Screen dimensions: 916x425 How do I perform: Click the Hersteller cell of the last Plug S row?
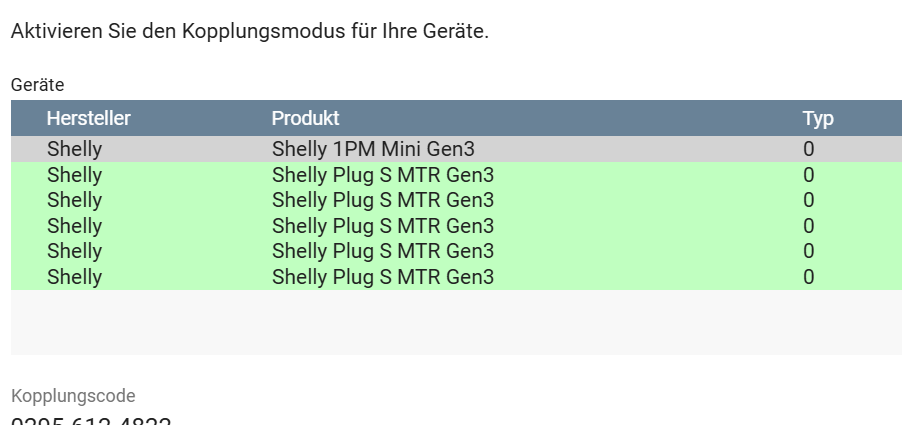tap(74, 277)
